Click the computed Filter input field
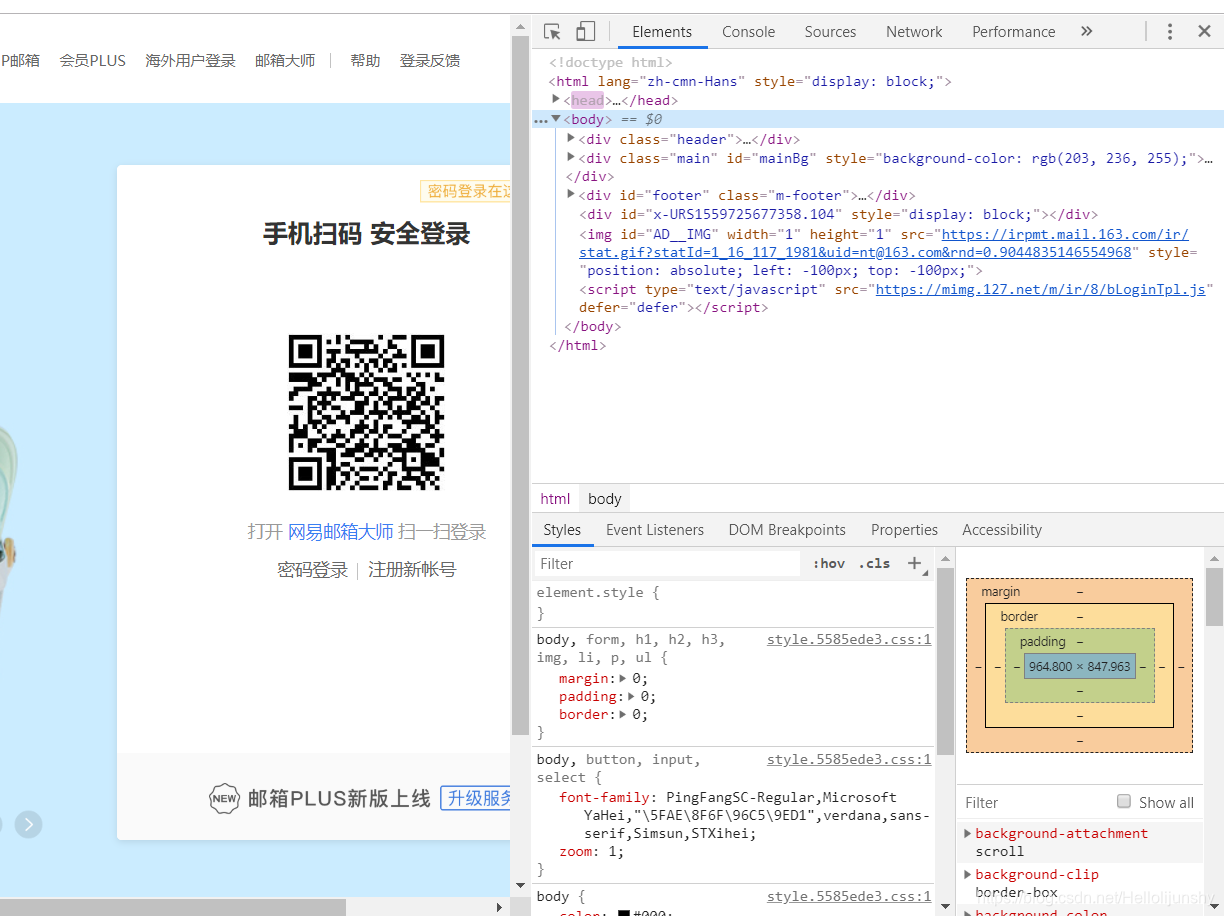Viewport: 1224px width, 916px height. coord(1035,802)
